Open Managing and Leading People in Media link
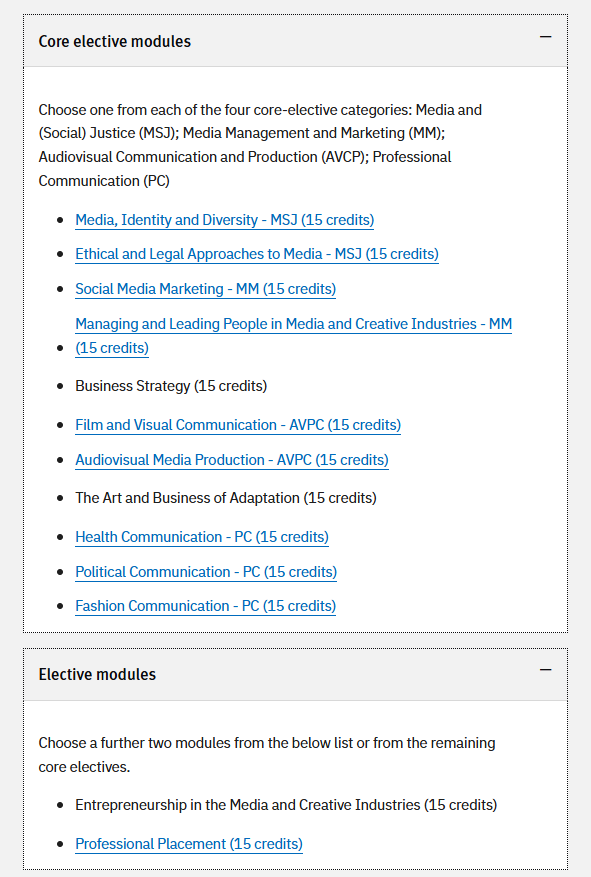Viewport: 591px width, 877px height. point(294,336)
